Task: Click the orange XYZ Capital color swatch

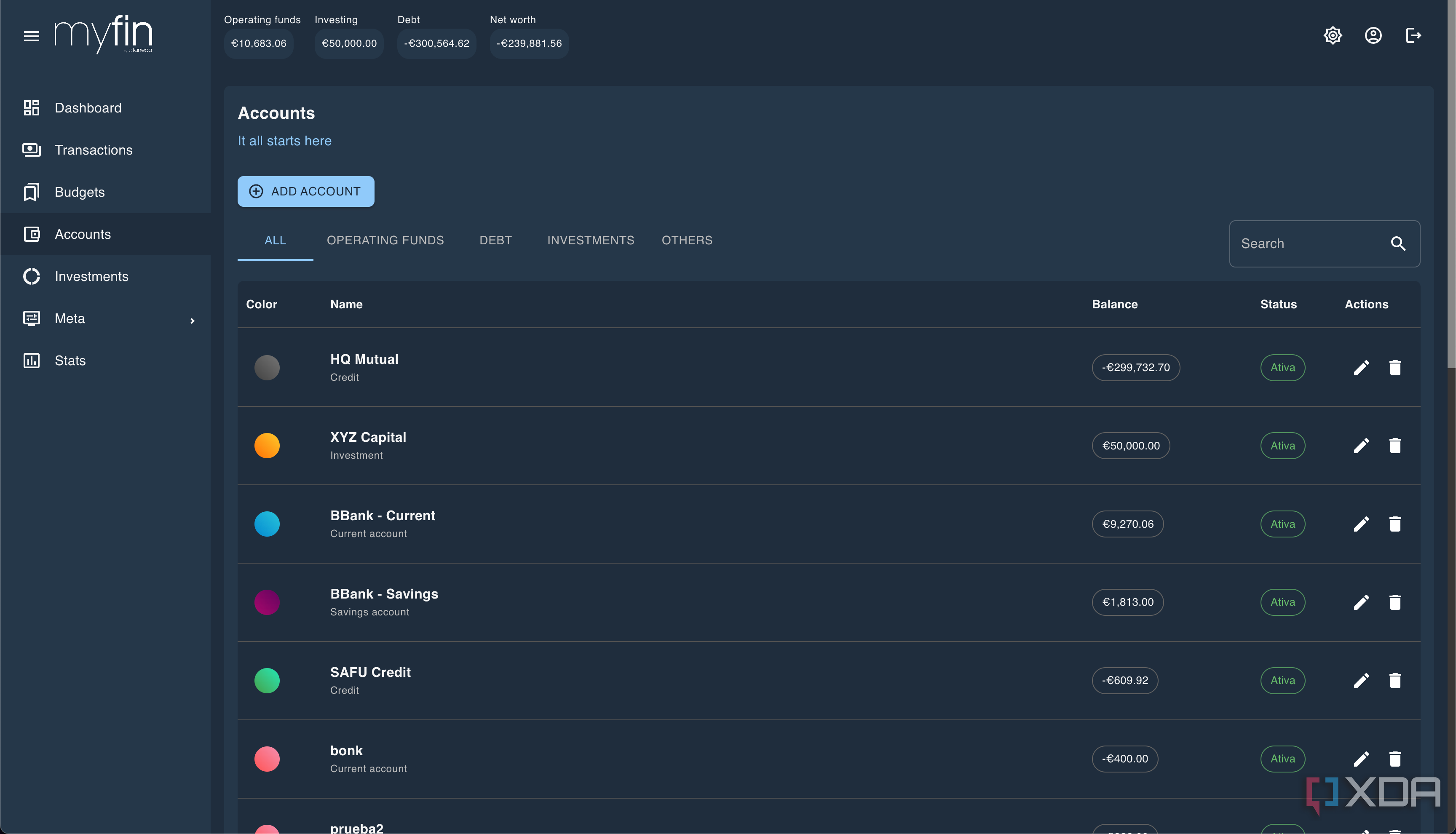Action: [267, 446]
